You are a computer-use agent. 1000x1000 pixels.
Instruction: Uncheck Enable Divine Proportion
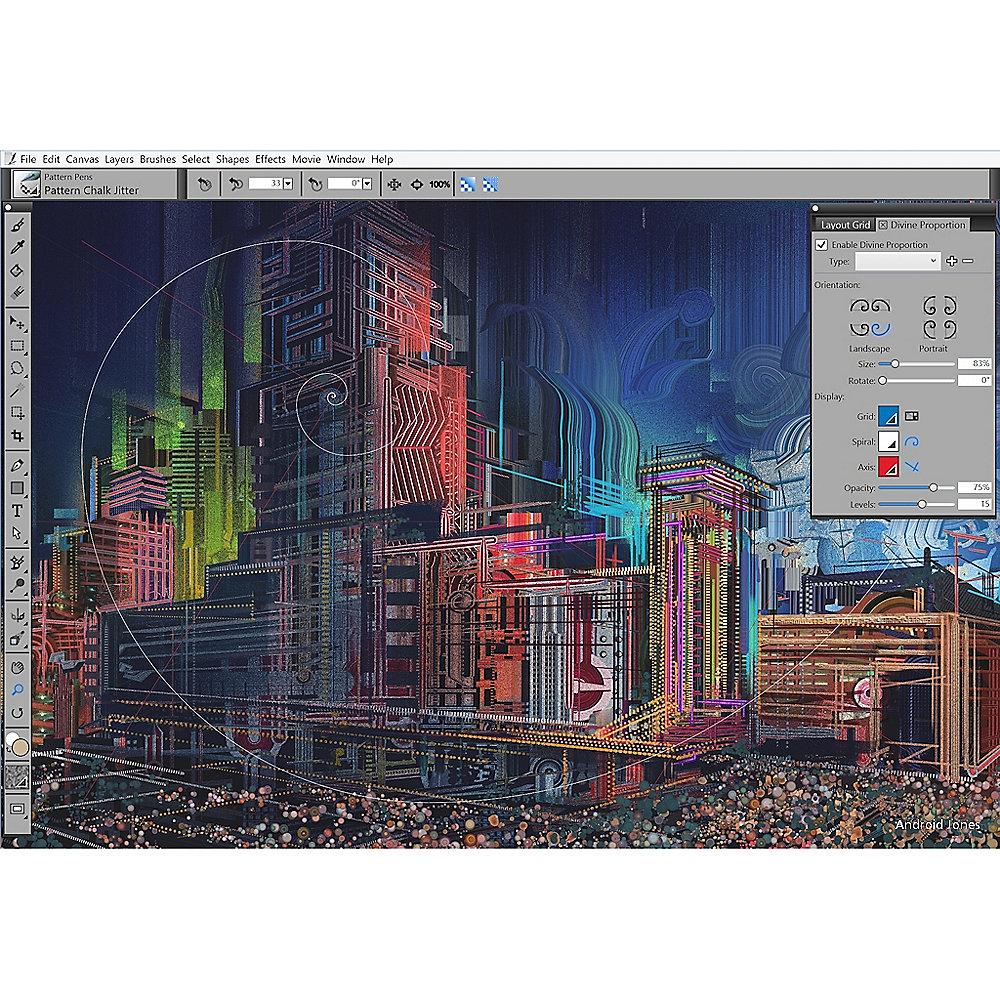[823, 245]
